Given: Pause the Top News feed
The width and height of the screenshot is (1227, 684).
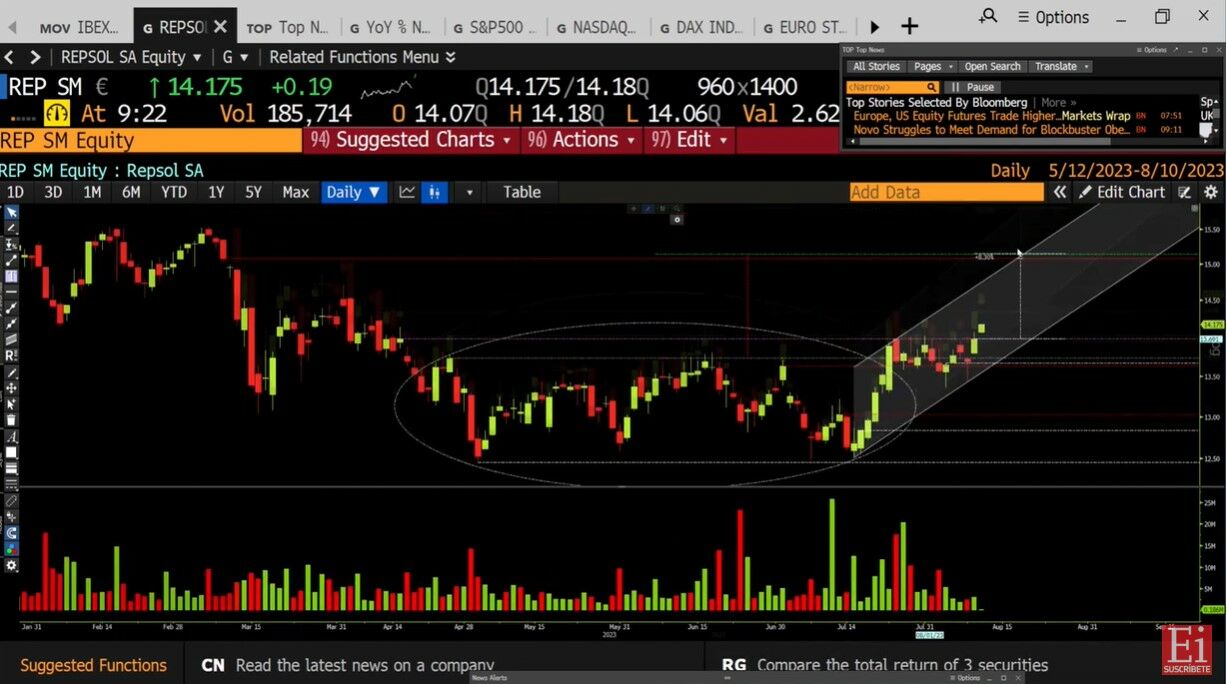Looking at the screenshot, I should [973, 87].
